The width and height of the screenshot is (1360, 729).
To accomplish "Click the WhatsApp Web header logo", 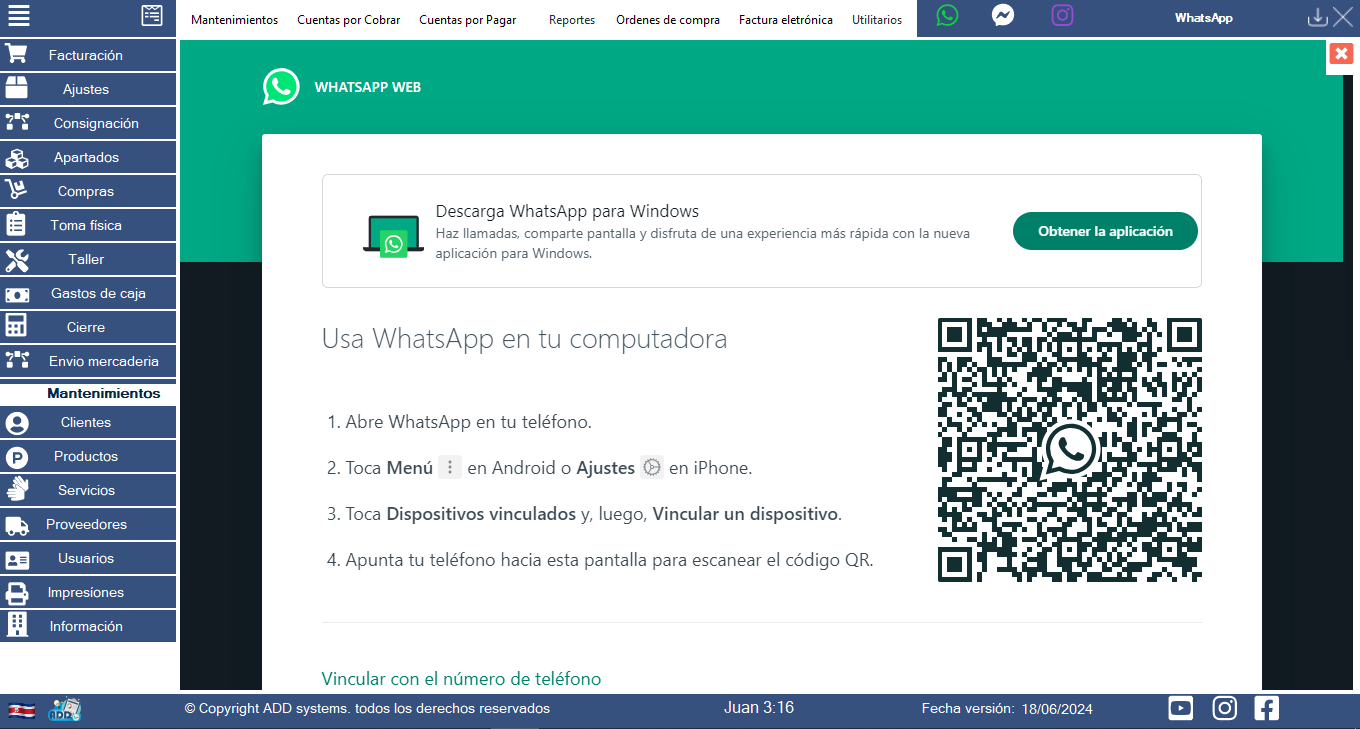I will [281, 87].
